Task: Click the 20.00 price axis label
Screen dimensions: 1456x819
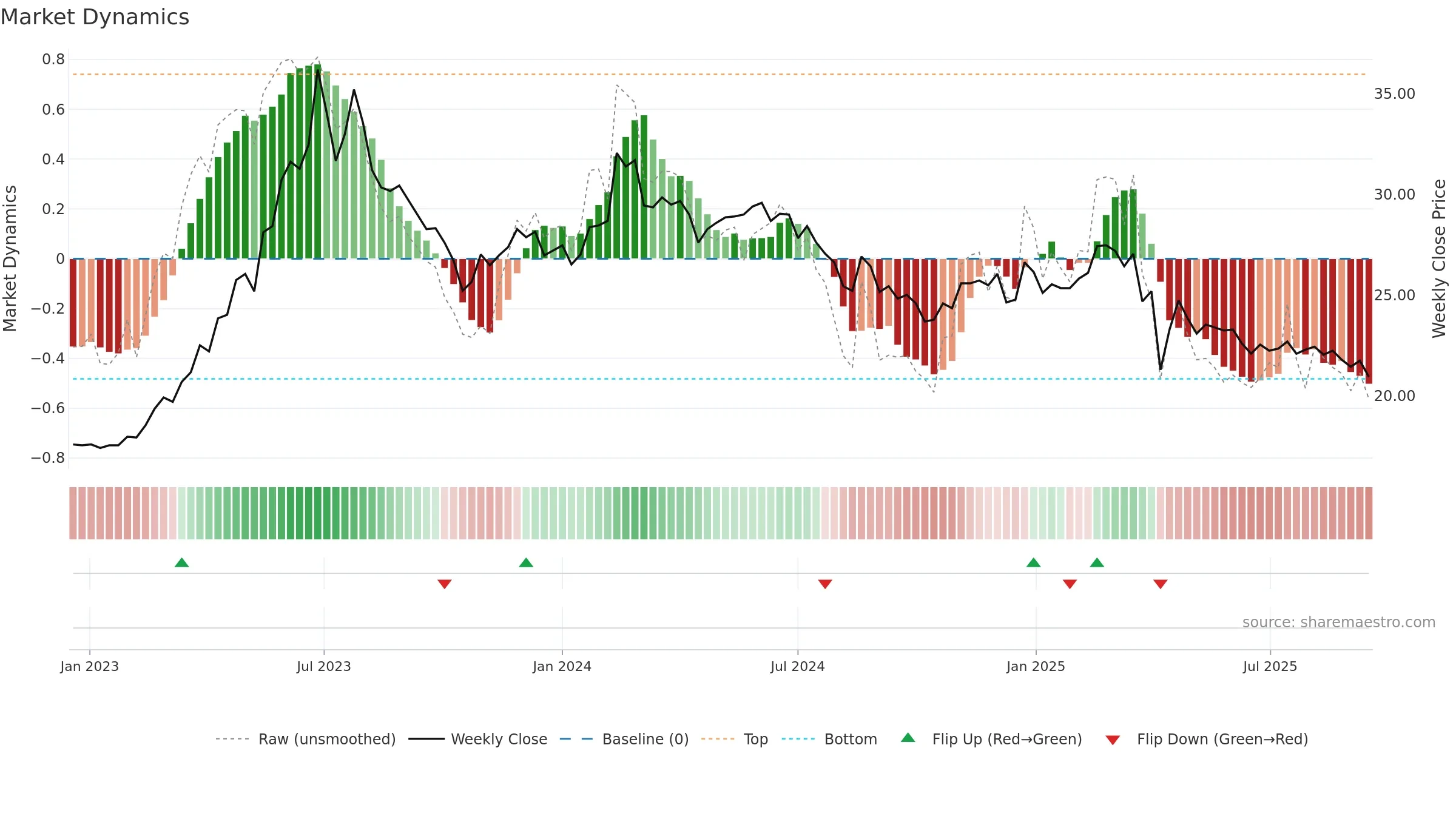Action: click(x=1395, y=396)
